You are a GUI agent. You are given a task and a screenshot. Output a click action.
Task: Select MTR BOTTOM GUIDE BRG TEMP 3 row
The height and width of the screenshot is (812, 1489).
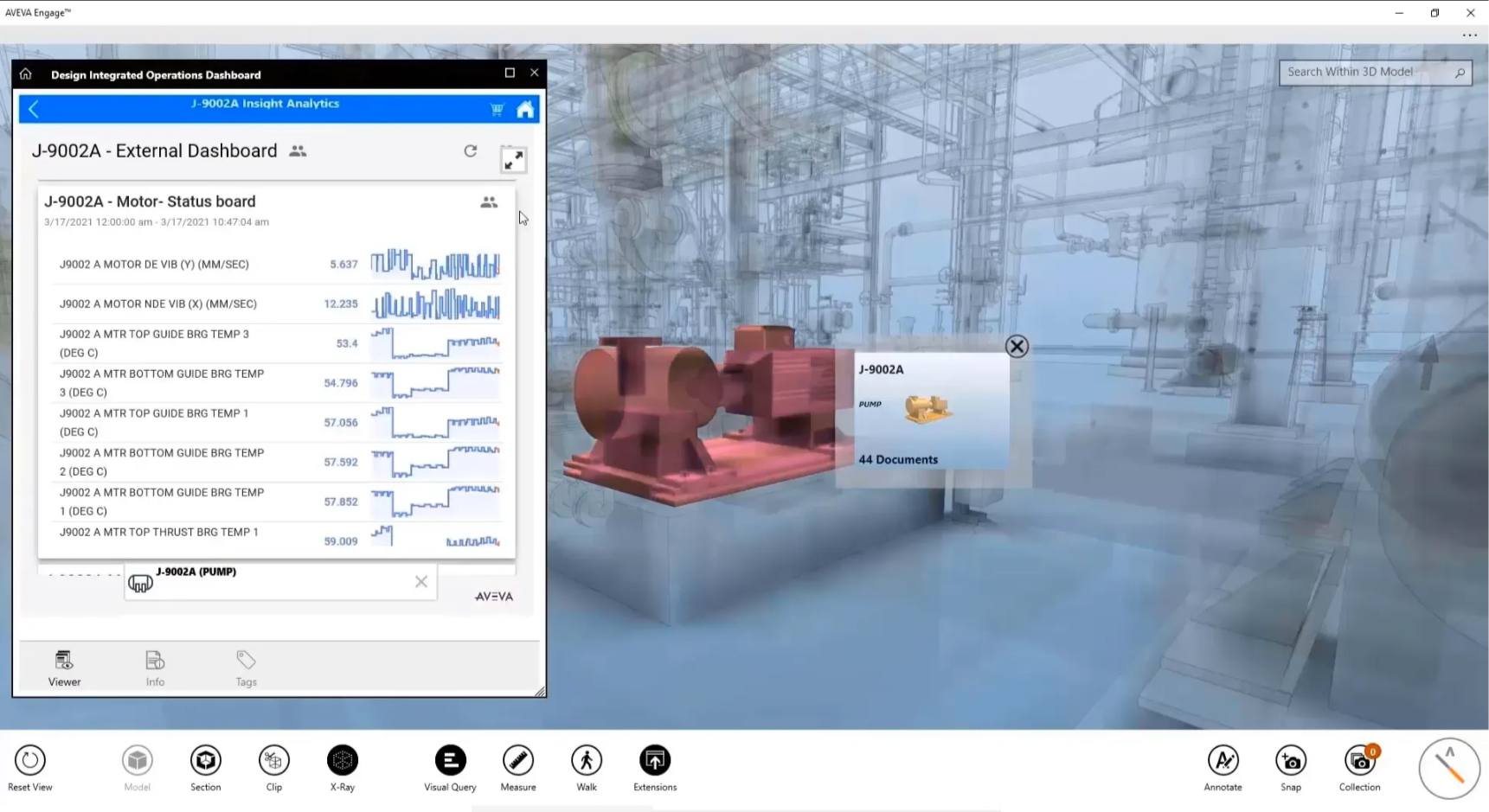tap(277, 383)
